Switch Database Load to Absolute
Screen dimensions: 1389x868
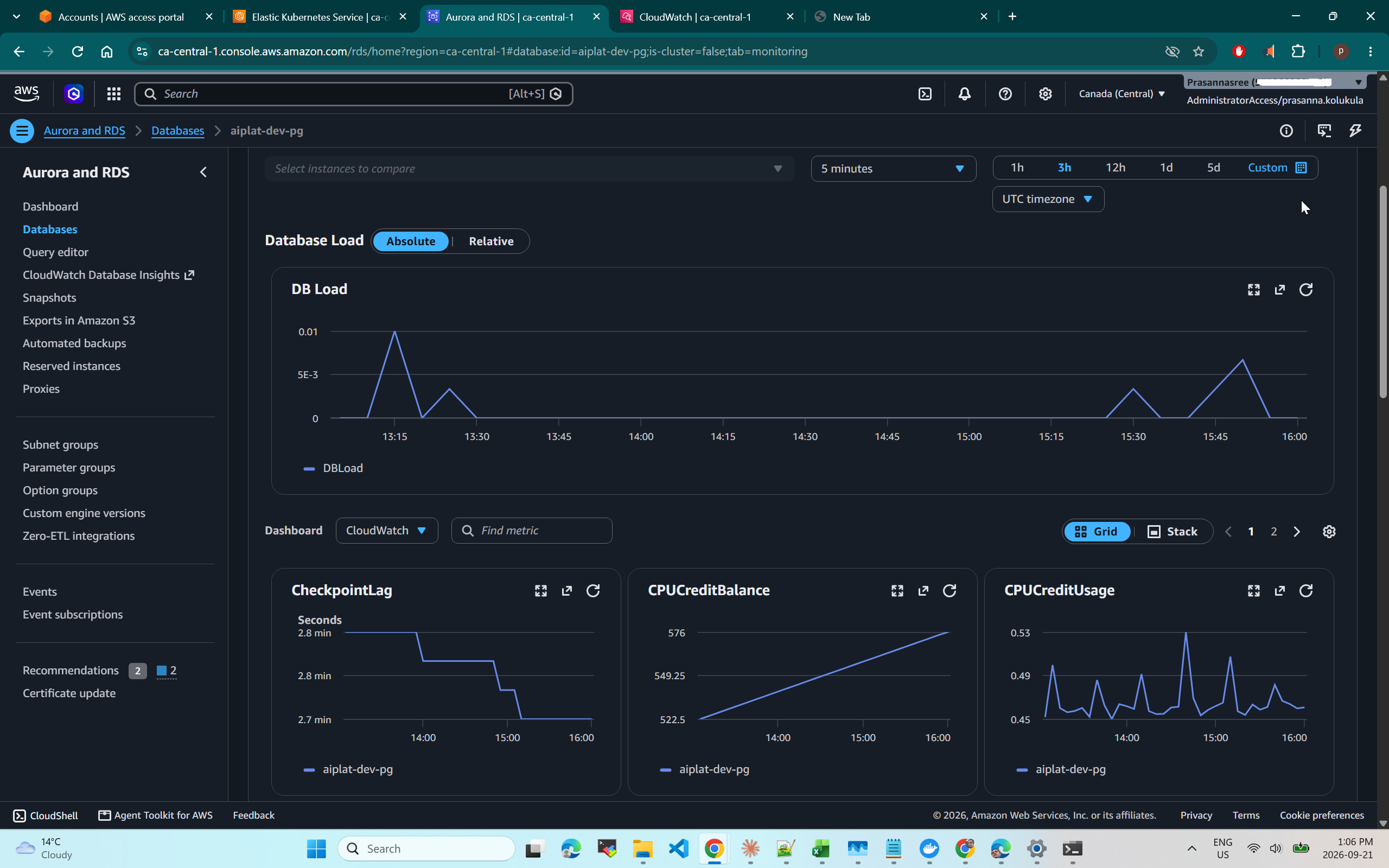411,241
